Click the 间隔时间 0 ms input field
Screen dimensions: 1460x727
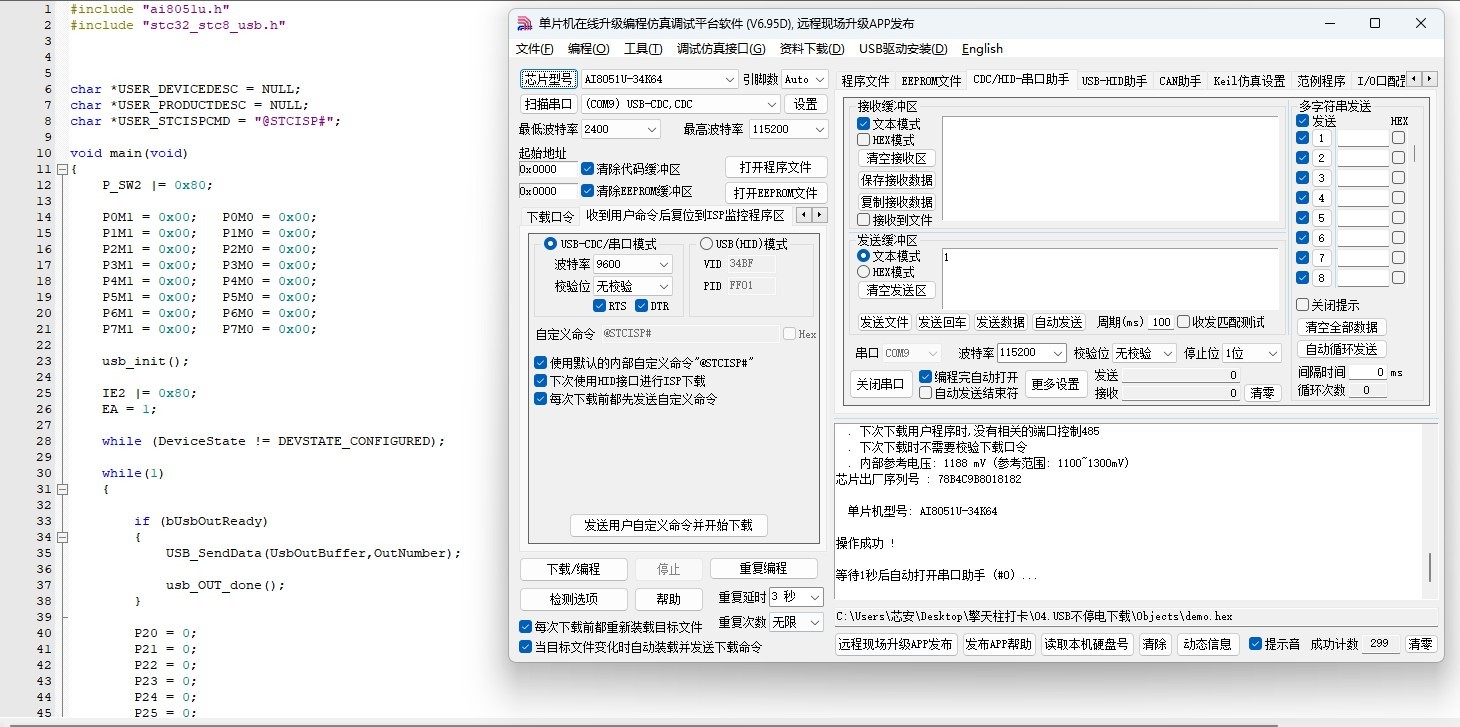[1368, 372]
